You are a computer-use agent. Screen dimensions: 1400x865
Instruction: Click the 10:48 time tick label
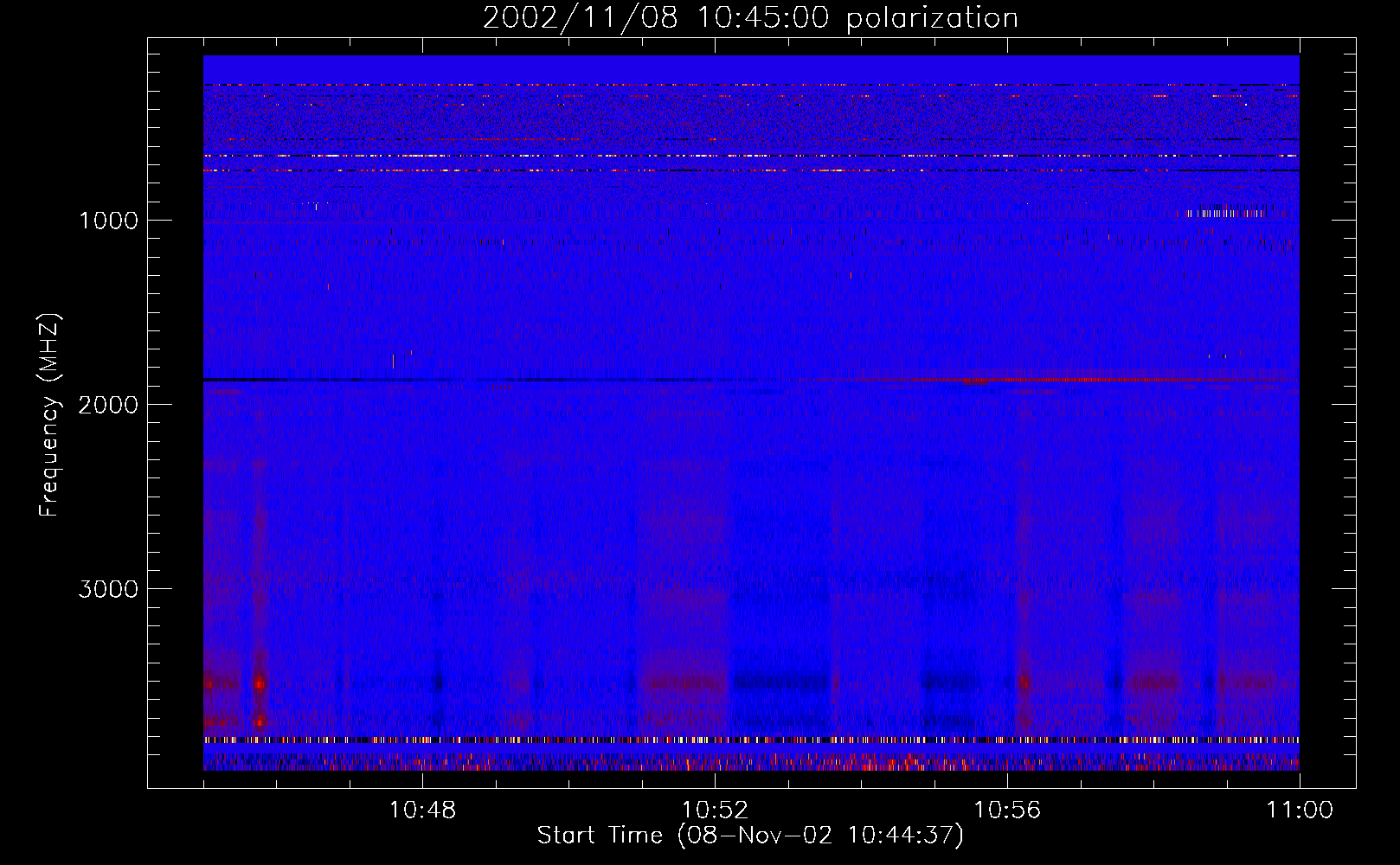[x=422, y=811]
